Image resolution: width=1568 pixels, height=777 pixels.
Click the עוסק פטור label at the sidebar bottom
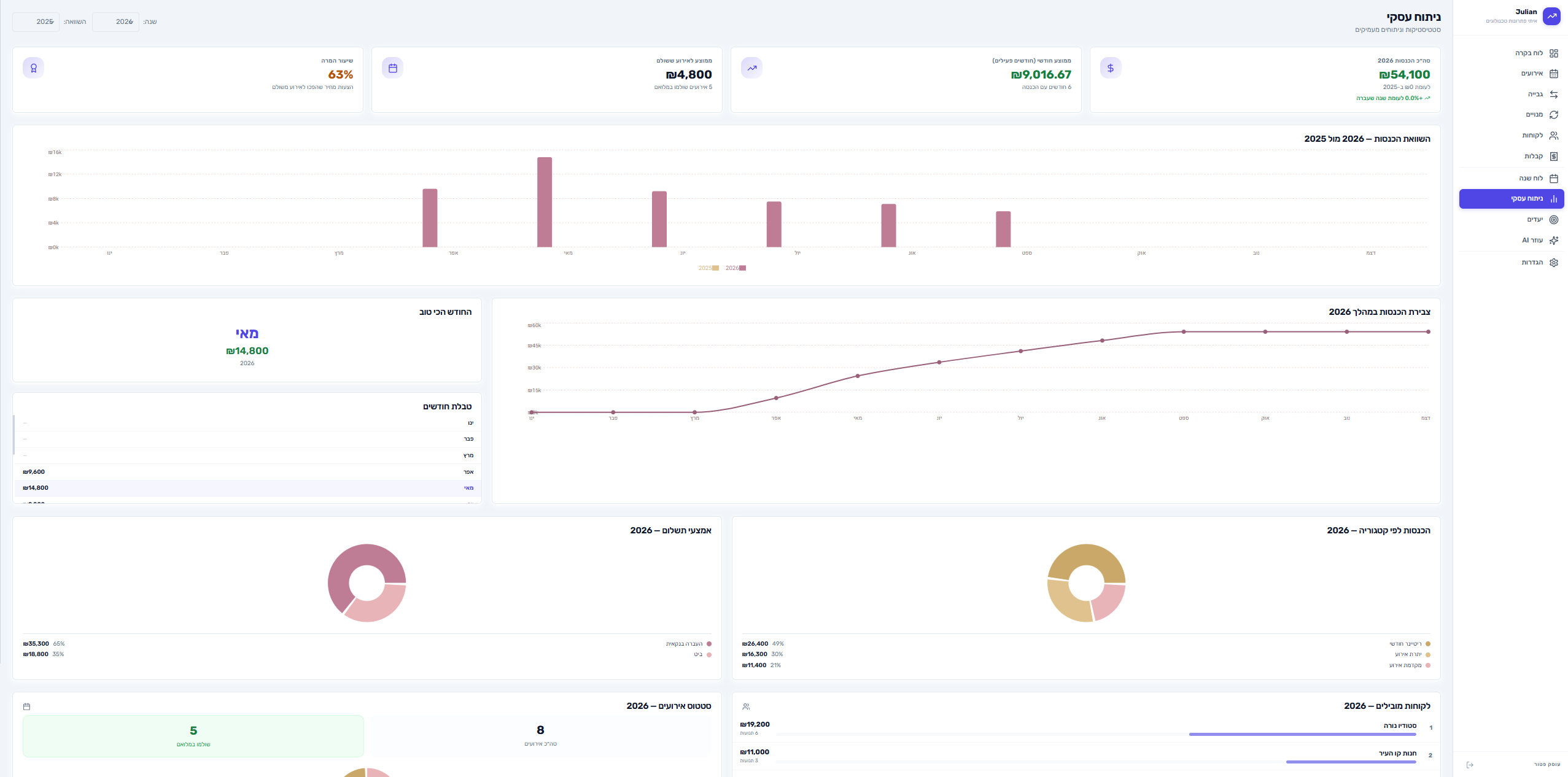point(1547,765)
